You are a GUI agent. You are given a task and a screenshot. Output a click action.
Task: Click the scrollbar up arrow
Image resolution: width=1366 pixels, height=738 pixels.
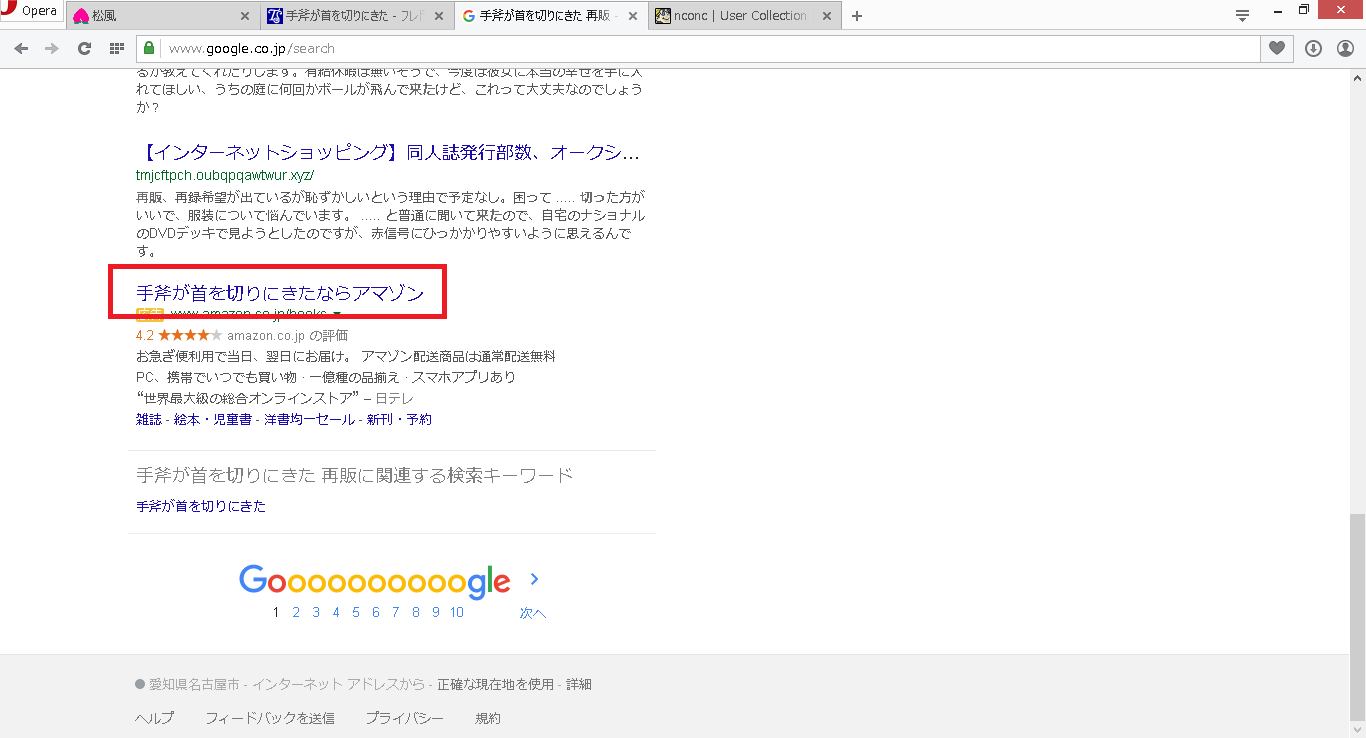coord(1357,76)
